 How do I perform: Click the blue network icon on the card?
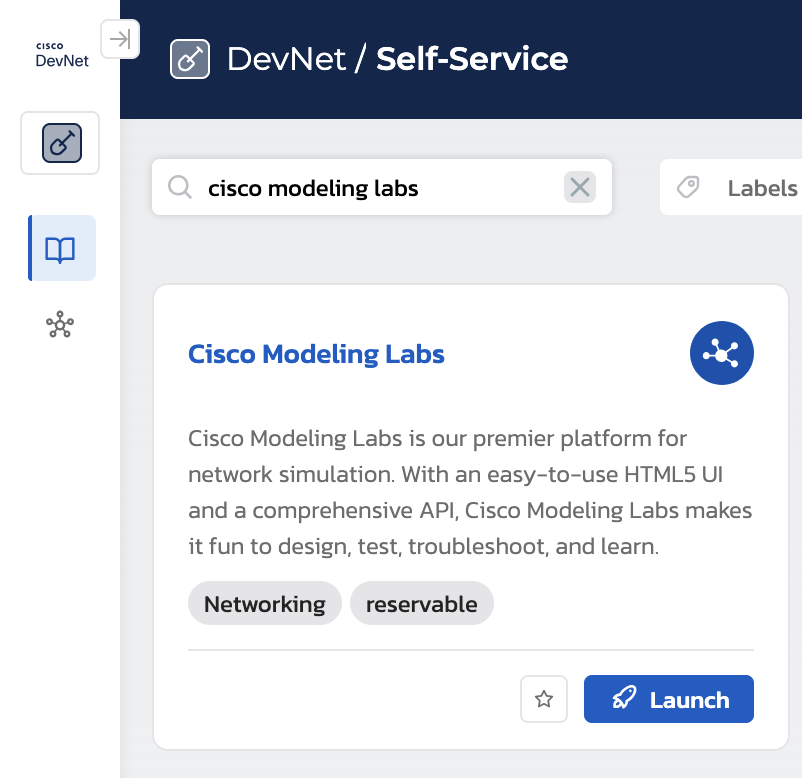(721, 353)
